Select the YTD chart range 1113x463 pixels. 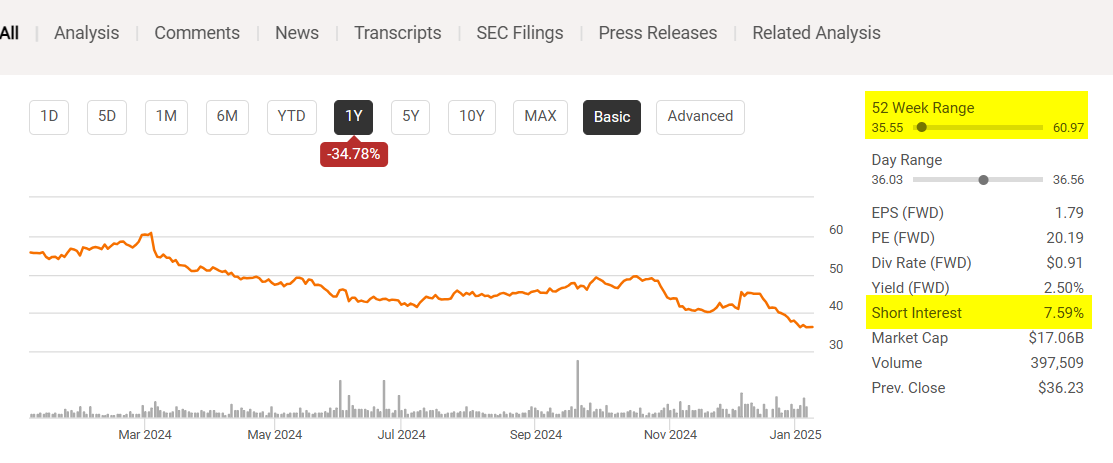click(x=291, y=116)
